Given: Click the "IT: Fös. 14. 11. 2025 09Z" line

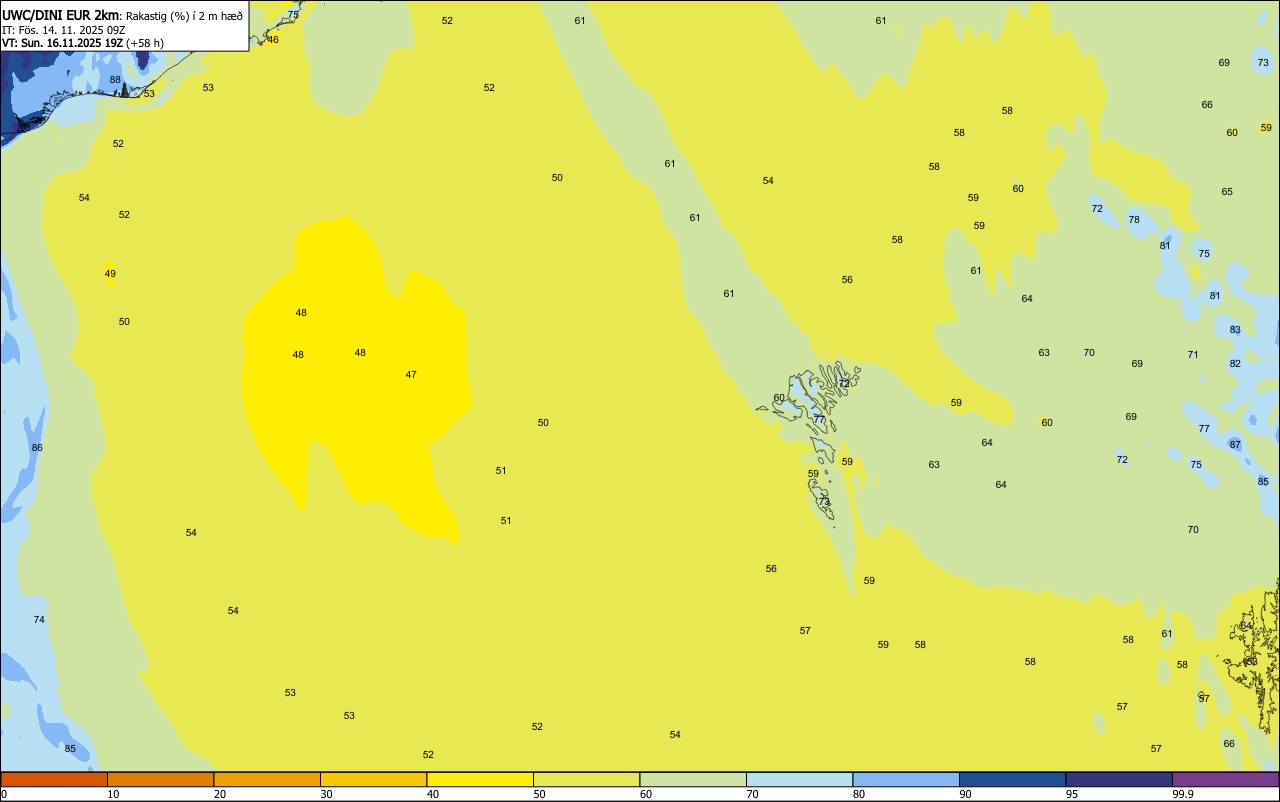Looking at the screenshot, I should 63,30.
